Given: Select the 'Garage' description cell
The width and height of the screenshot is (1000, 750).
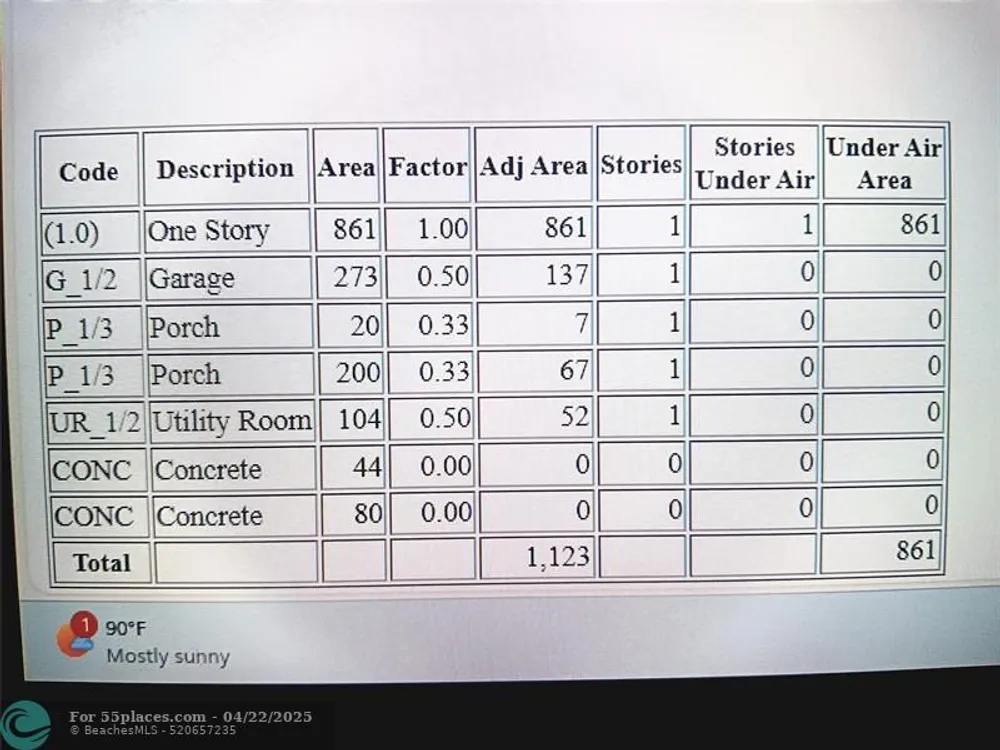Looking at the screenshot, I should tap(230, 278).
